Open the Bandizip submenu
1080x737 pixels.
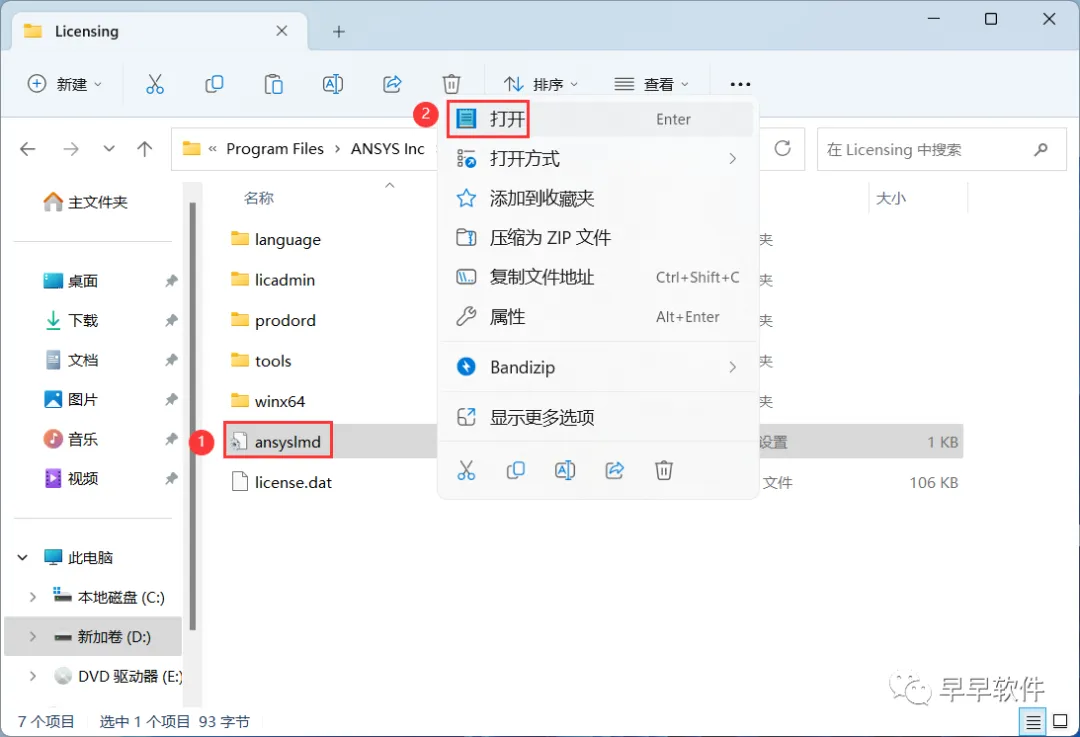click(x=598, y=367)
